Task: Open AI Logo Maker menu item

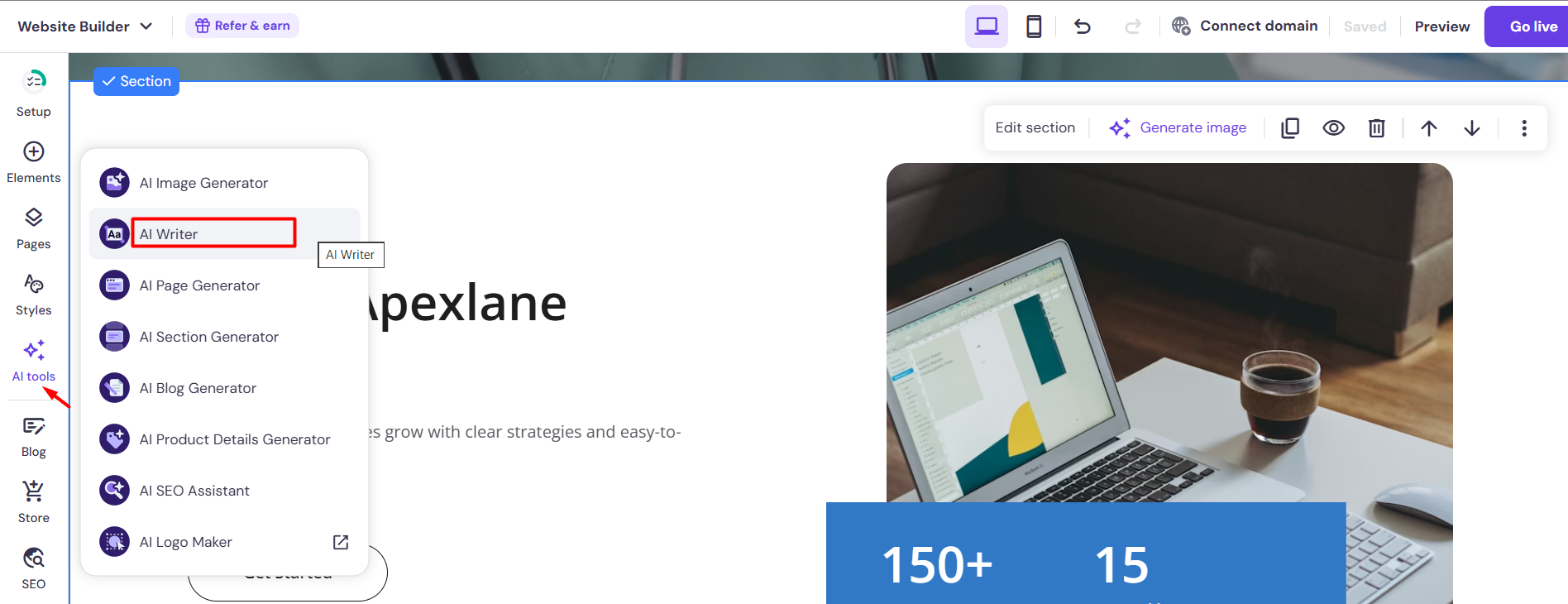Action: pos(224,542)
